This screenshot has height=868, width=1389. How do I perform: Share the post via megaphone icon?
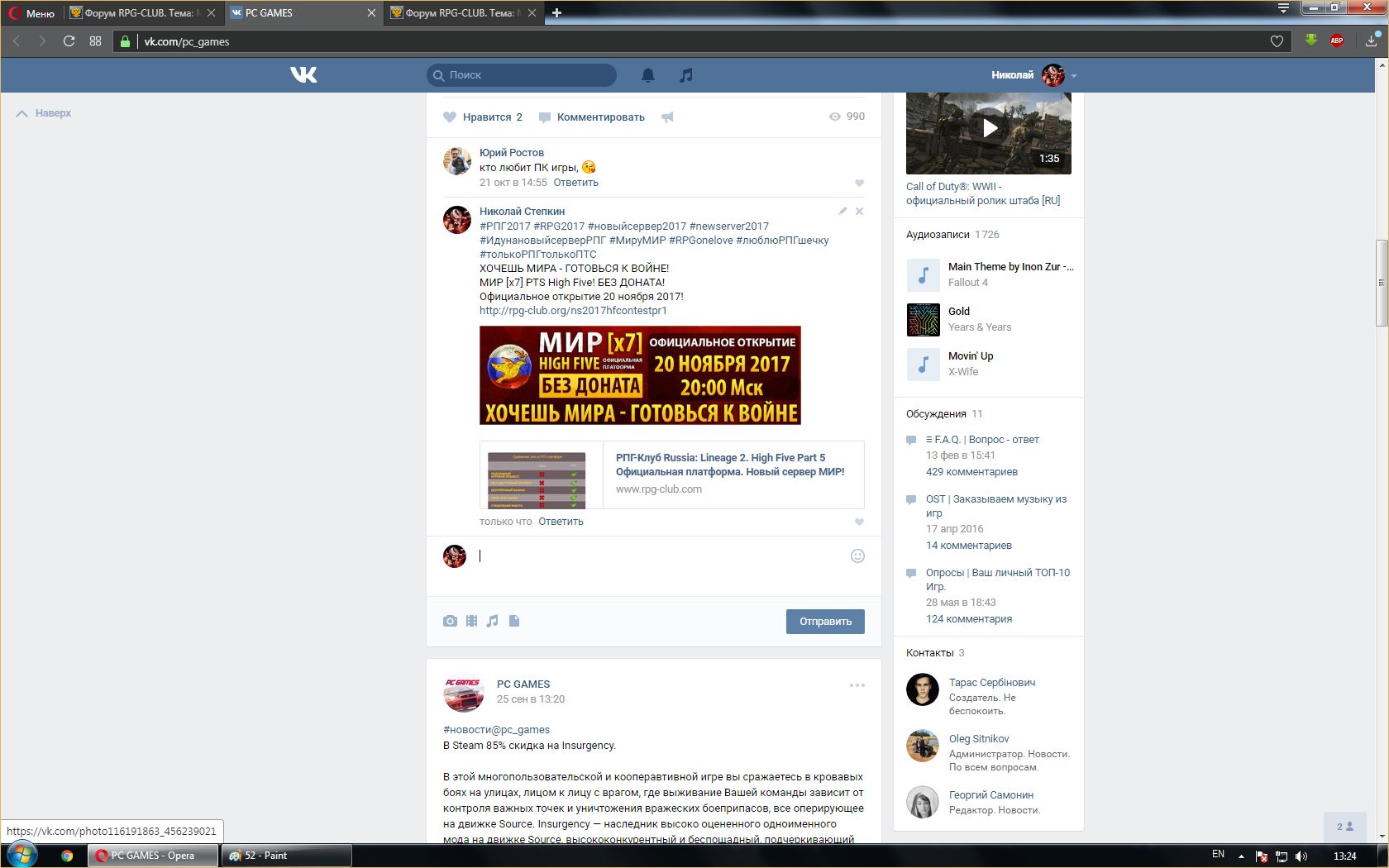[x=667, y=117]
